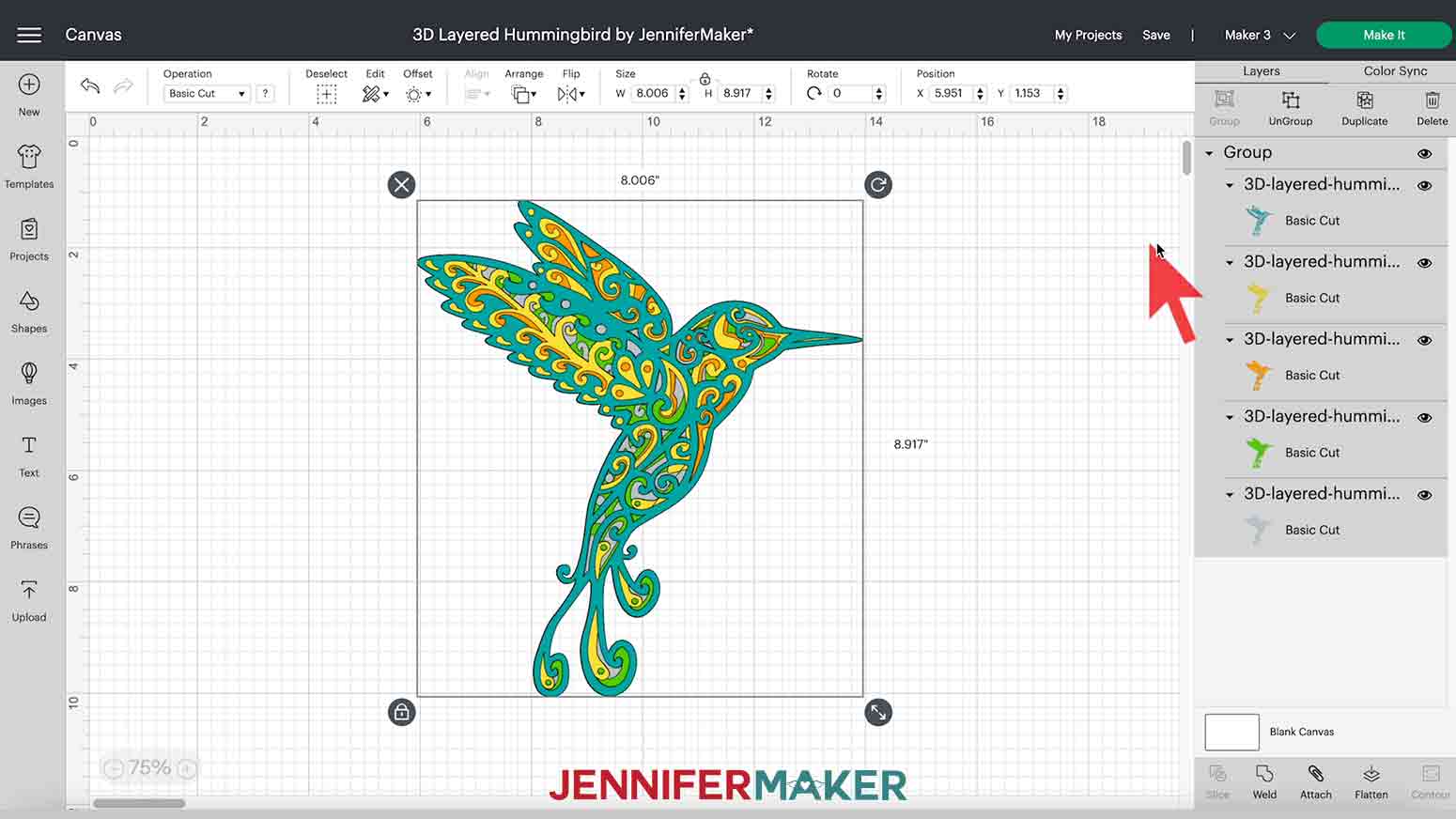1456x819 pixels.
Task: Open My Projects
Action: [1088, 35]
